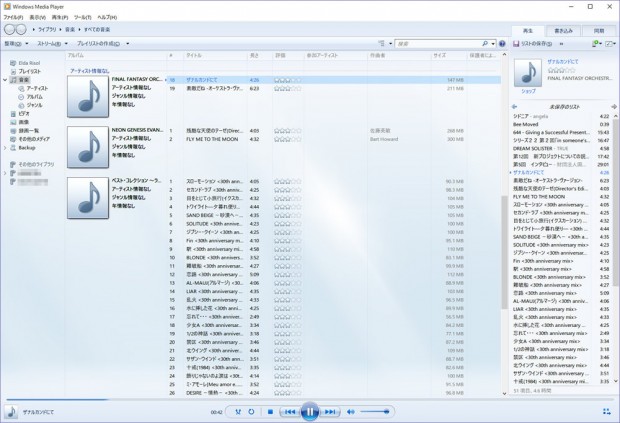The image size is (620, 423).
Task: Open the 再生 menu in menu bar
Action: 60,17
